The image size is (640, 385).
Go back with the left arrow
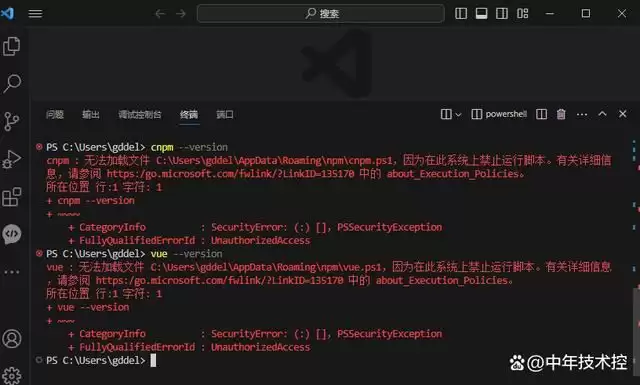coord(160,13)
